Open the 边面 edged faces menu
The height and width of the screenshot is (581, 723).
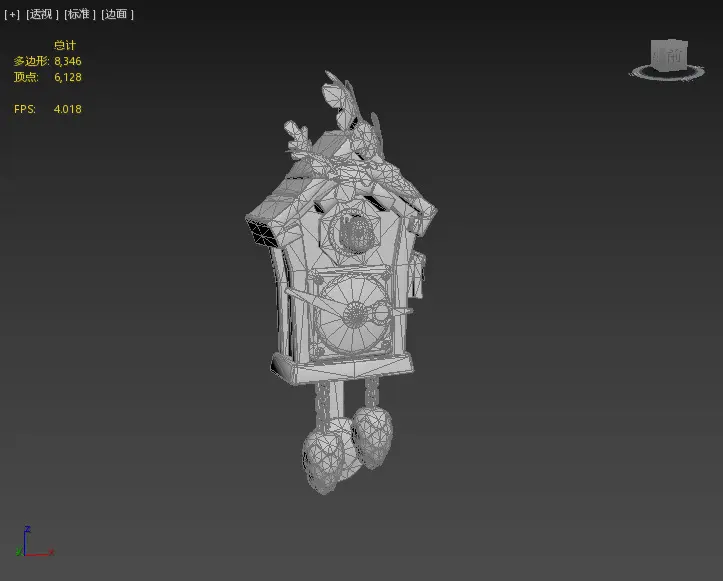click(117, 14)
